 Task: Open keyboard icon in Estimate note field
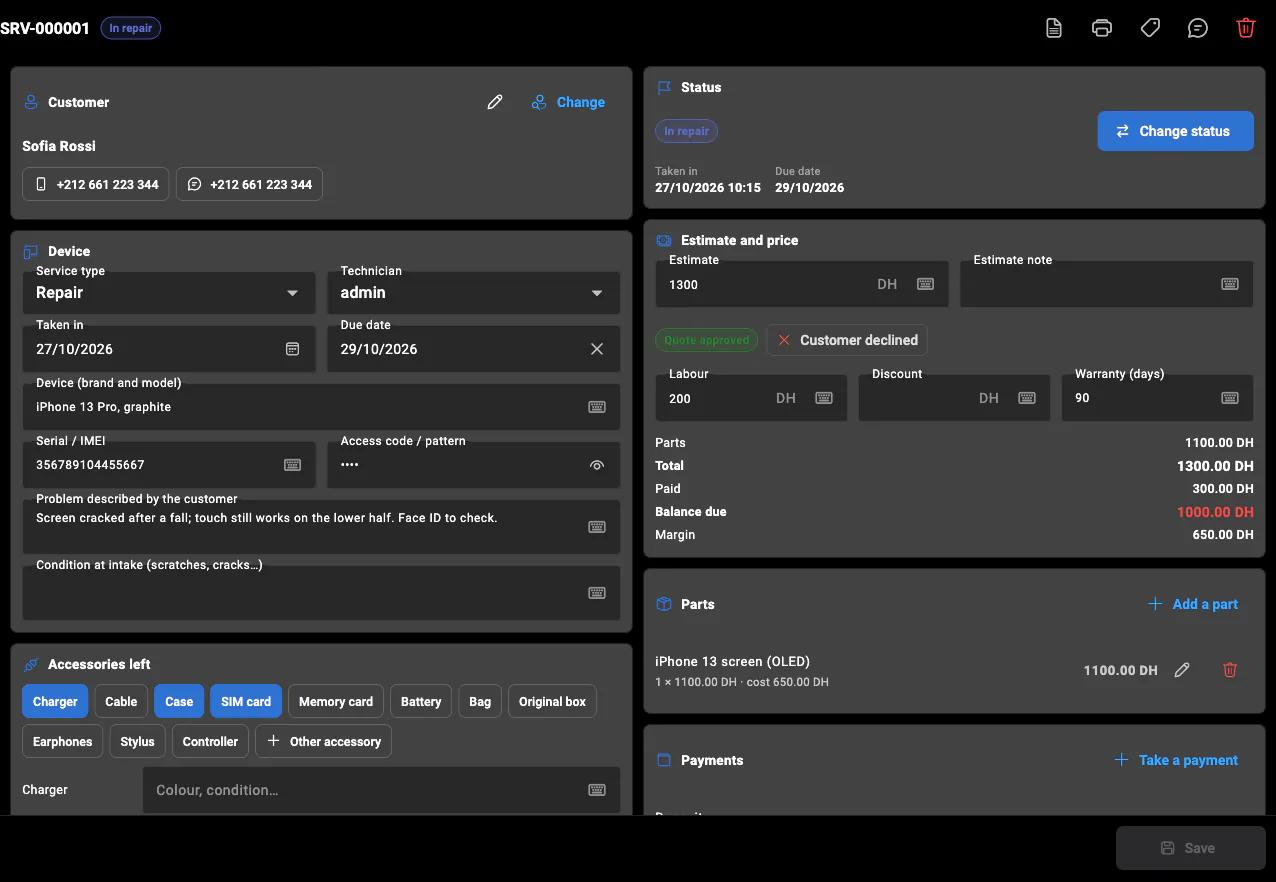[1230, 284]
